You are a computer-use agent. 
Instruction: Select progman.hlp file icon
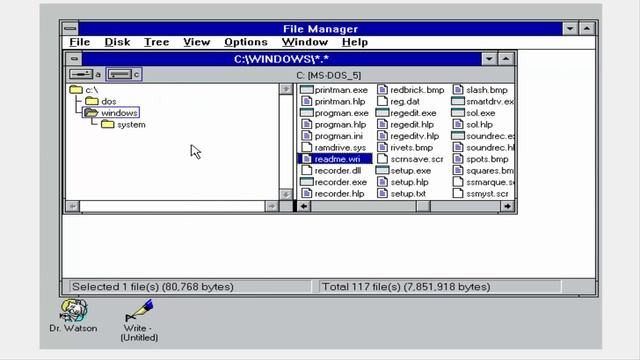(307, 124)
